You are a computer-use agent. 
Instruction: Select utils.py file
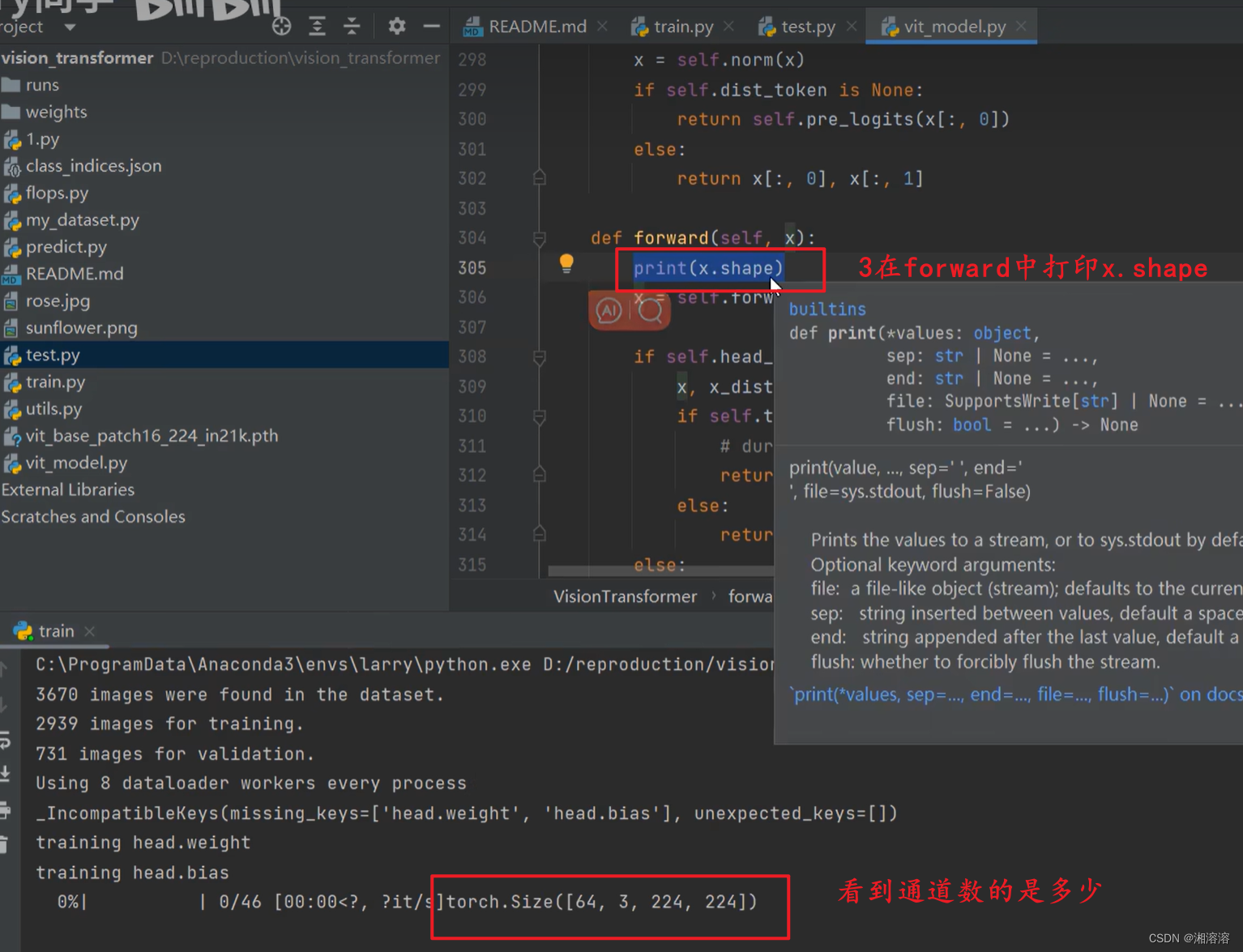[x=53, y=409]
